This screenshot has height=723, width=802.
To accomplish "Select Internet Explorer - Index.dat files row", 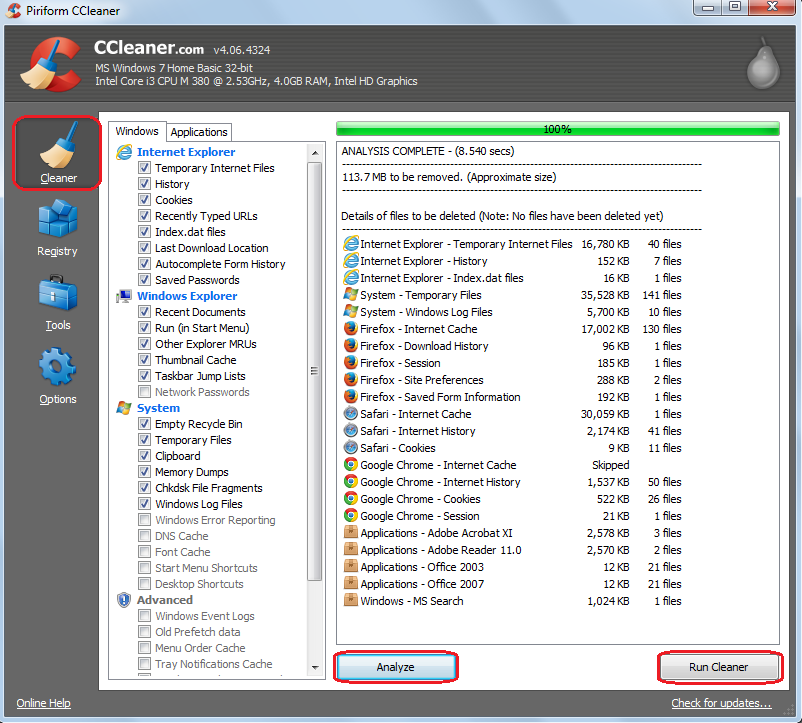I will coord(513,278).
